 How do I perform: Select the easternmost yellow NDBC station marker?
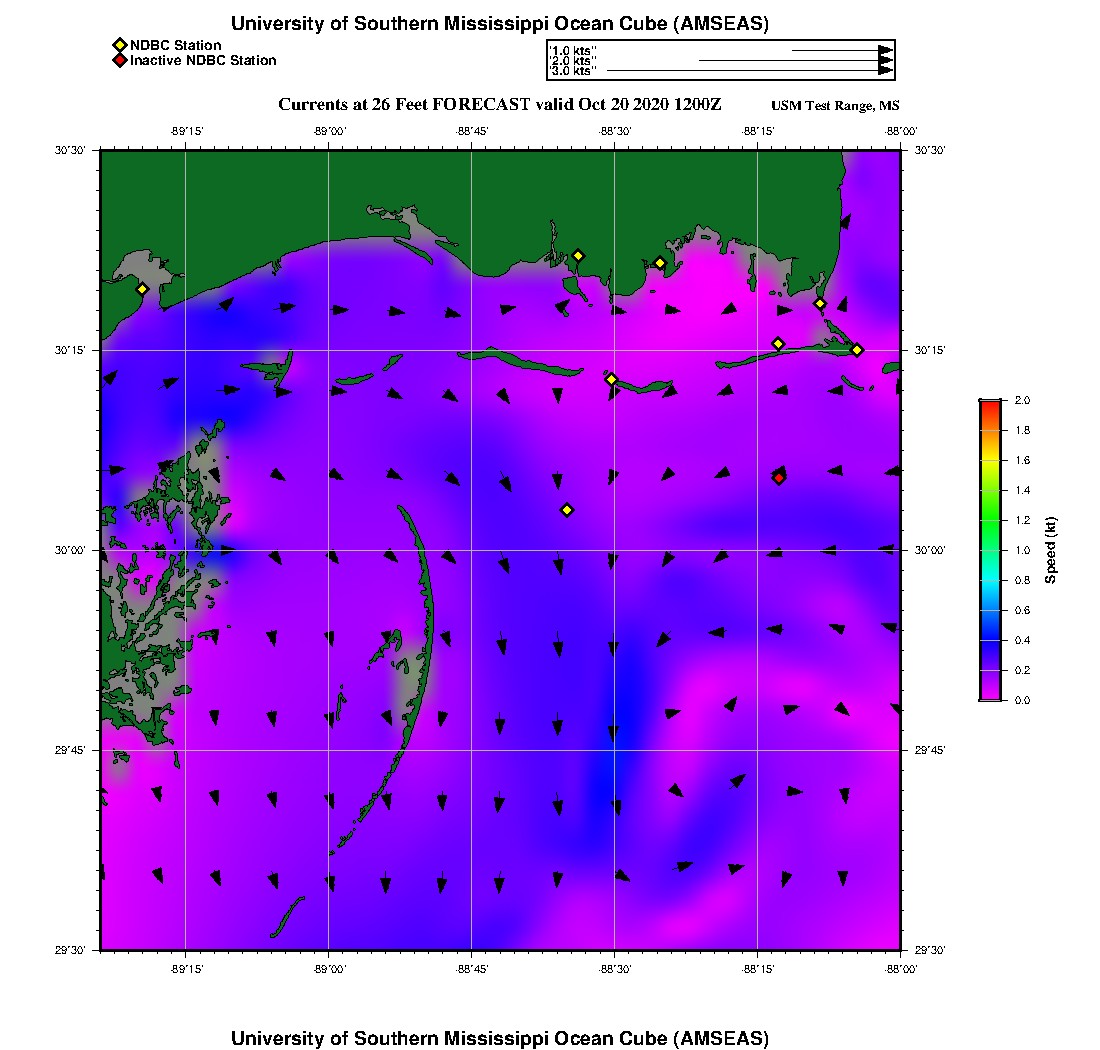point(857,349)
